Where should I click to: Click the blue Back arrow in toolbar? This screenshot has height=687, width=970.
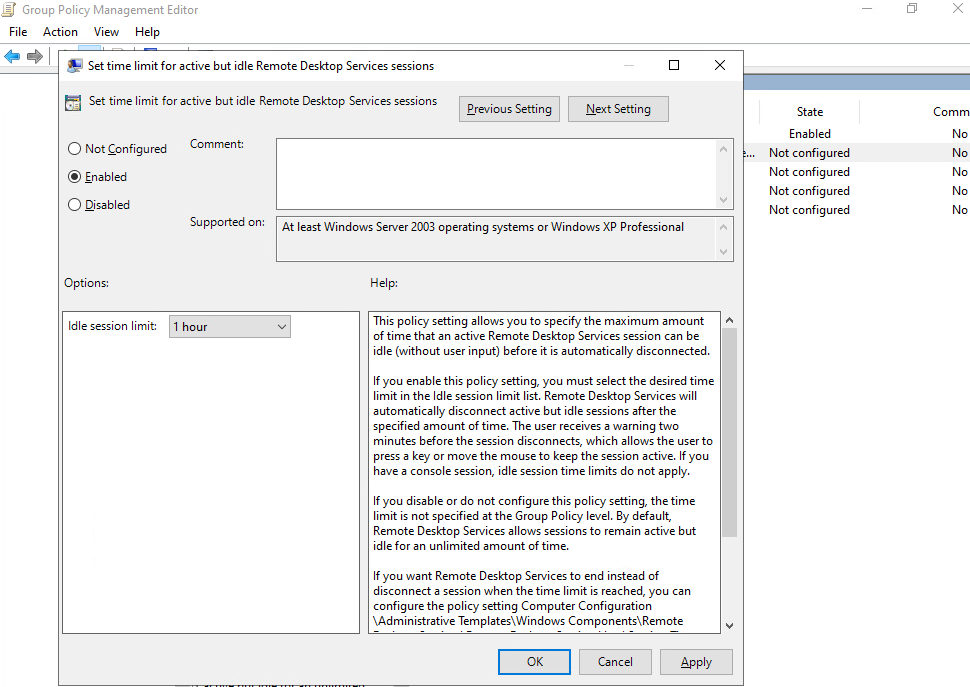[x=12, y=57]
